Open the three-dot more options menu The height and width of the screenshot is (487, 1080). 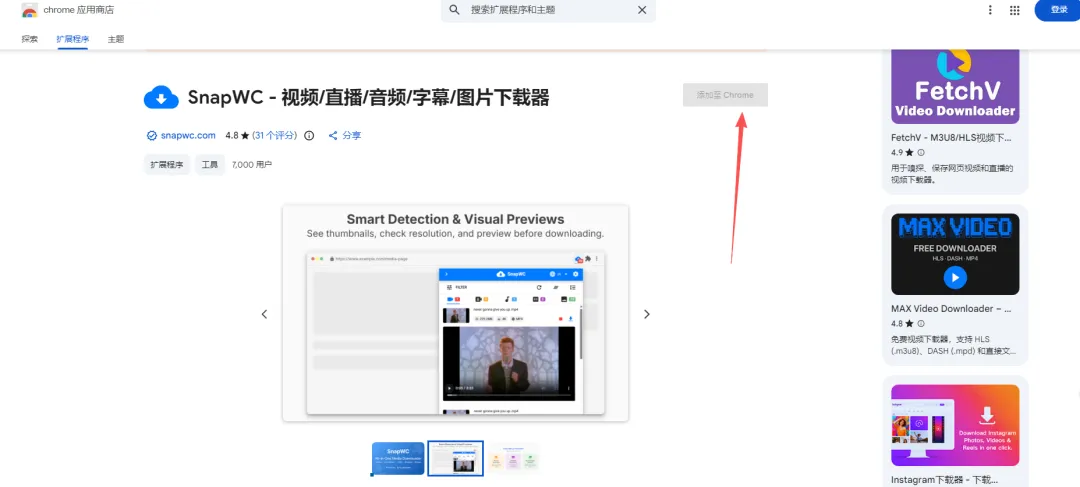tap(990, 10)
